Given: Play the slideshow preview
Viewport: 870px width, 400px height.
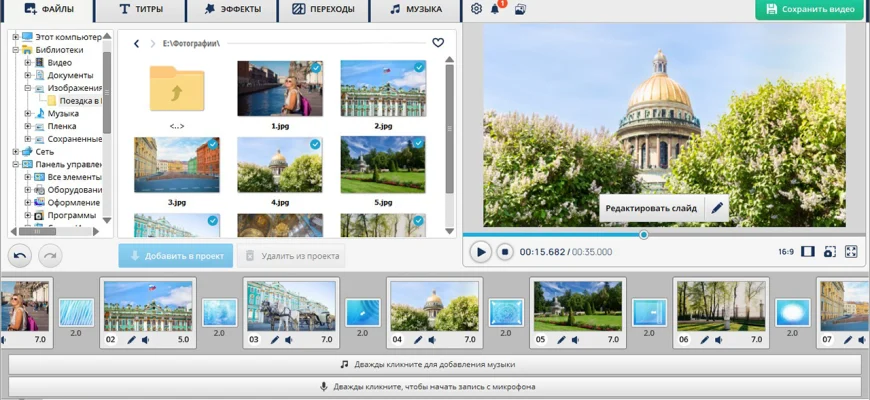Looking at the screenshot, I should [x=480, y=252].
